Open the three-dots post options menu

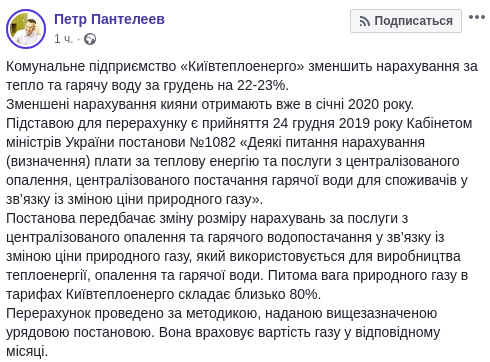point(477,17)
